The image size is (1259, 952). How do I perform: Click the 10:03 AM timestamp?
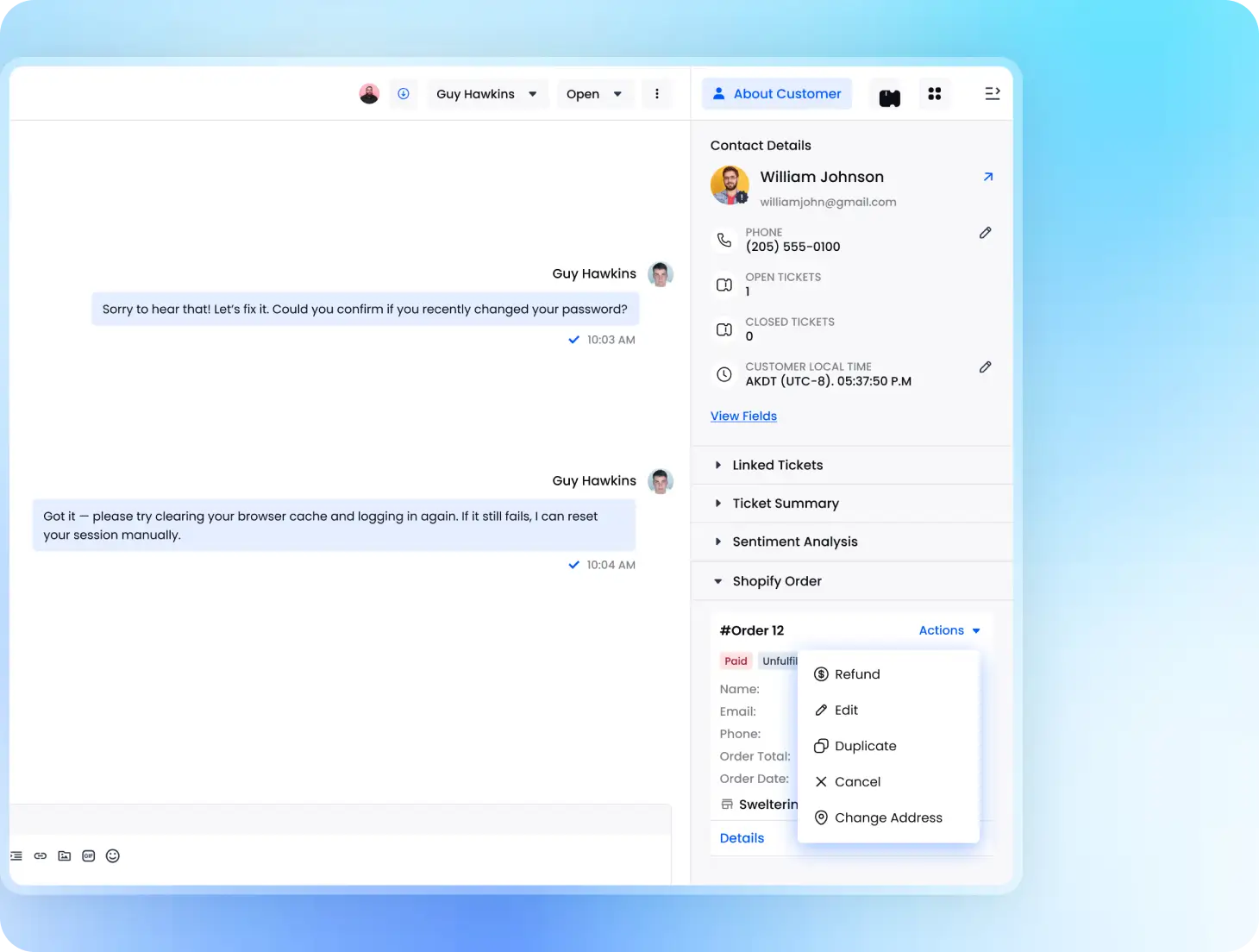[x=611, y=340]
